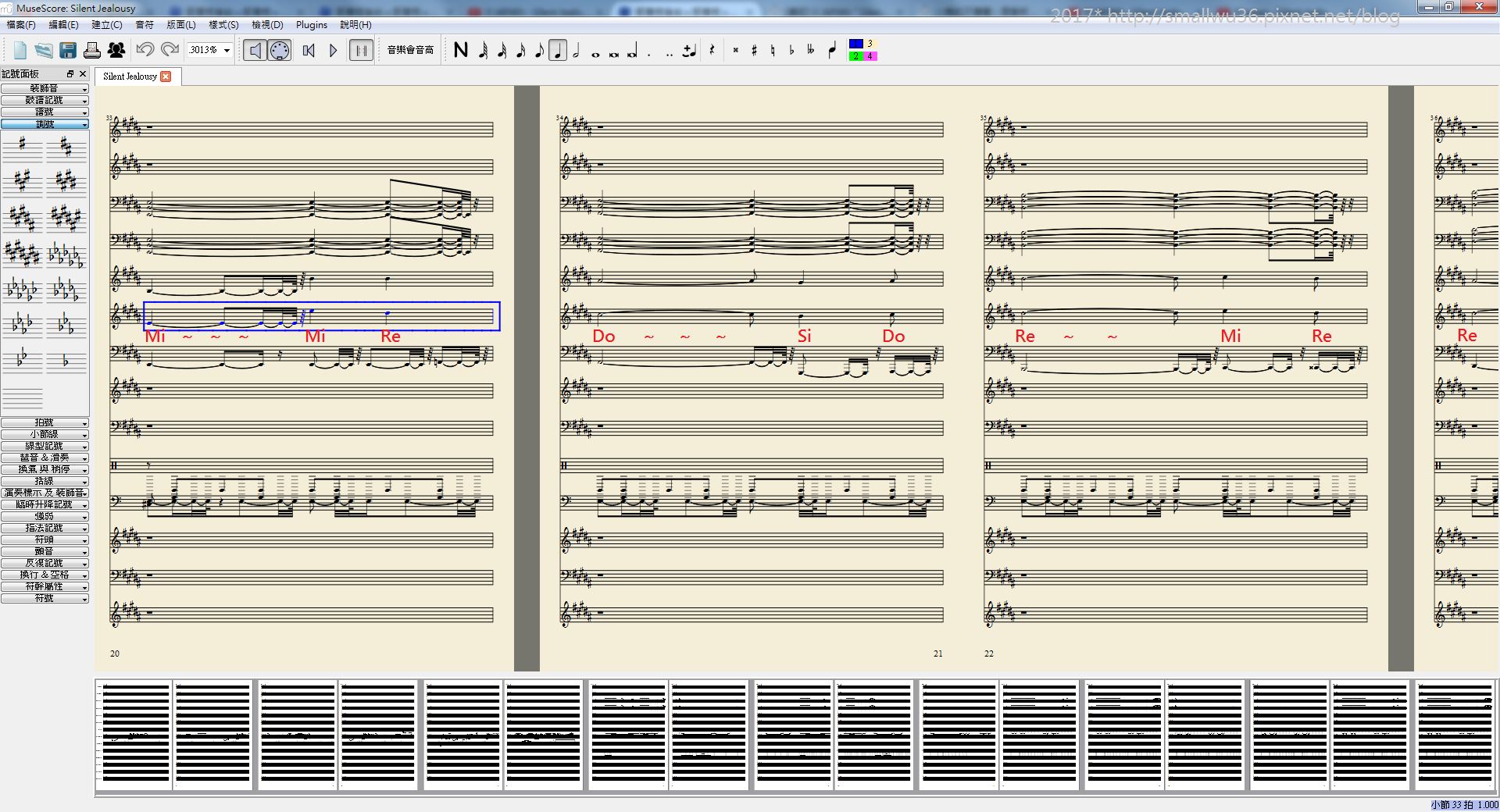Expand the 譜號 palette section
The image size is (1500, 812).
pyautogui.click(x=45, y=112)
